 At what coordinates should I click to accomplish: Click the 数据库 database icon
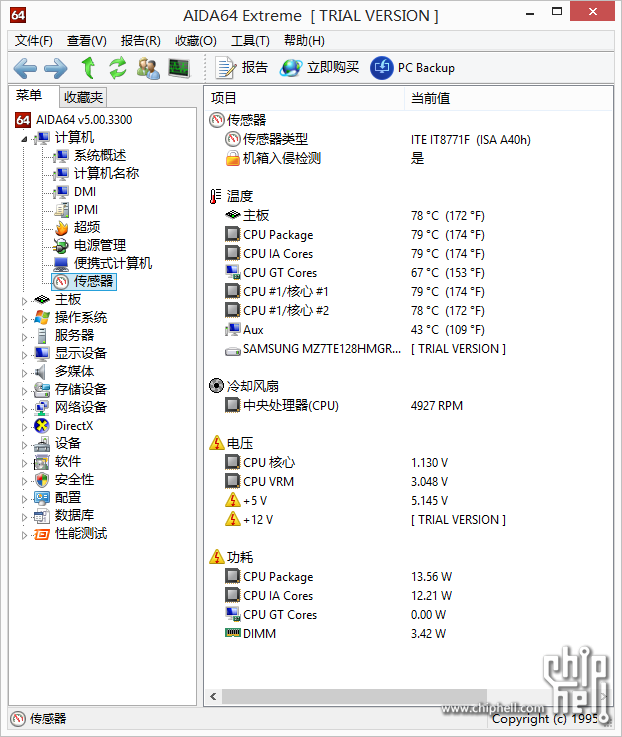pos(41,516)
